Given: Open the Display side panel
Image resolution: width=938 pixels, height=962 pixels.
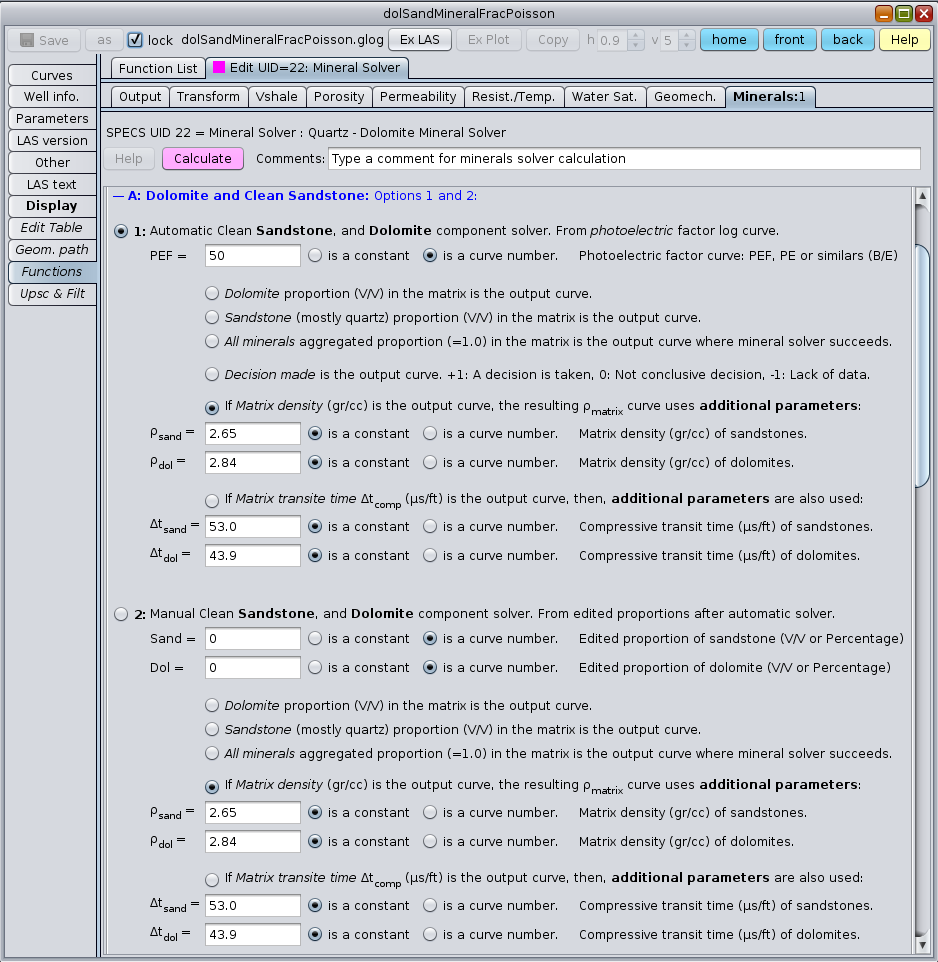Looking at the screenshot, I should coord(52,206).
